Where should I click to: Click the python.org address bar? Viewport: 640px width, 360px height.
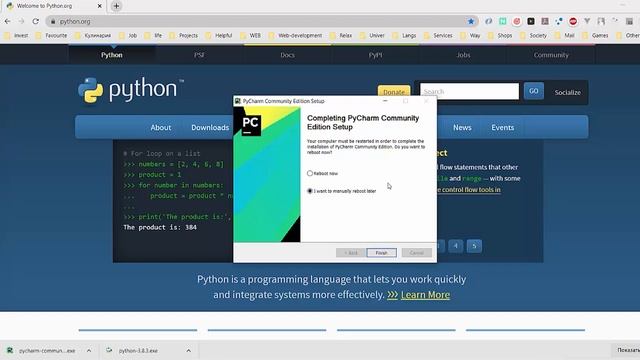pyautogui.click(x=261, y=21)
